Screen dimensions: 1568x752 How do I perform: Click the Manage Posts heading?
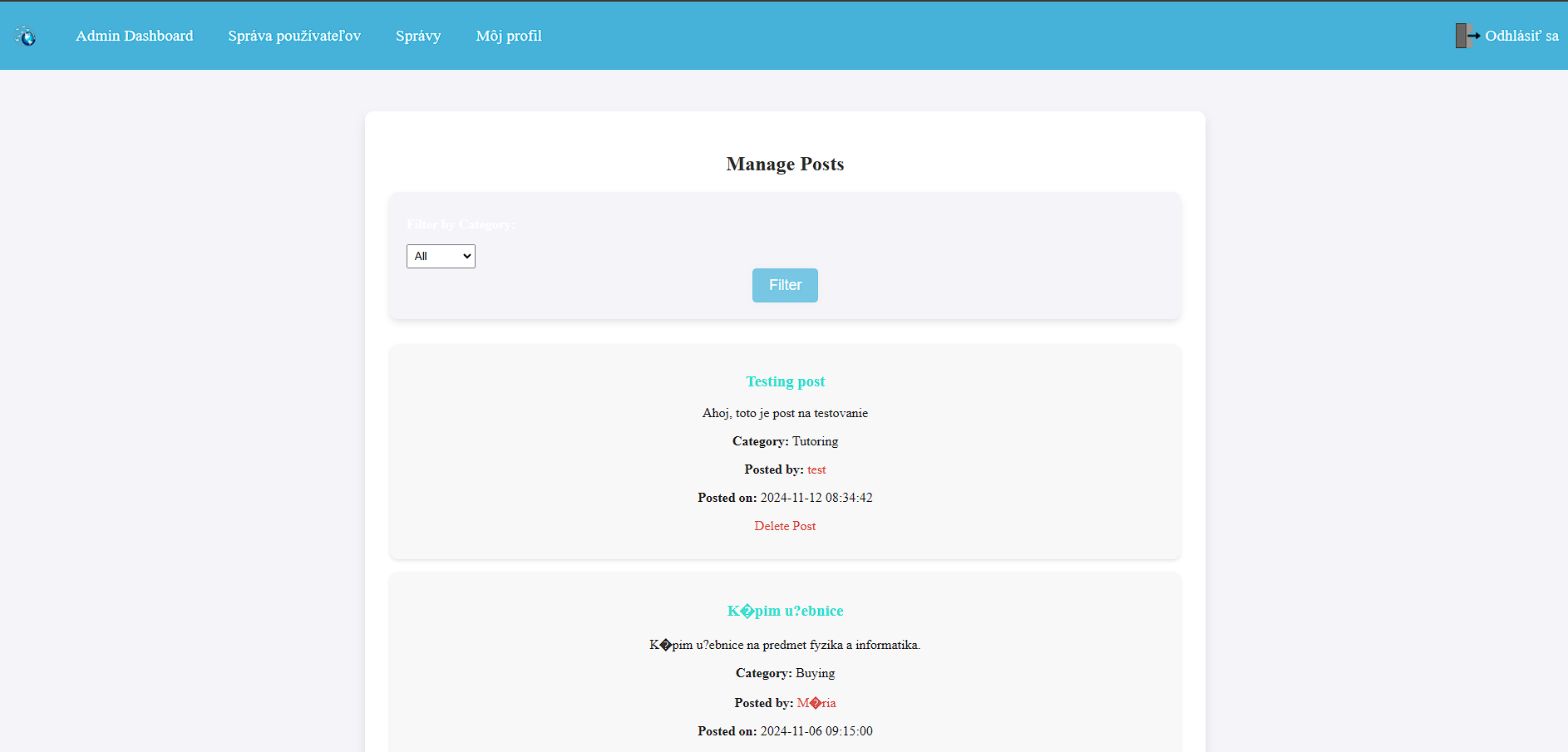[x=785, y=164]
